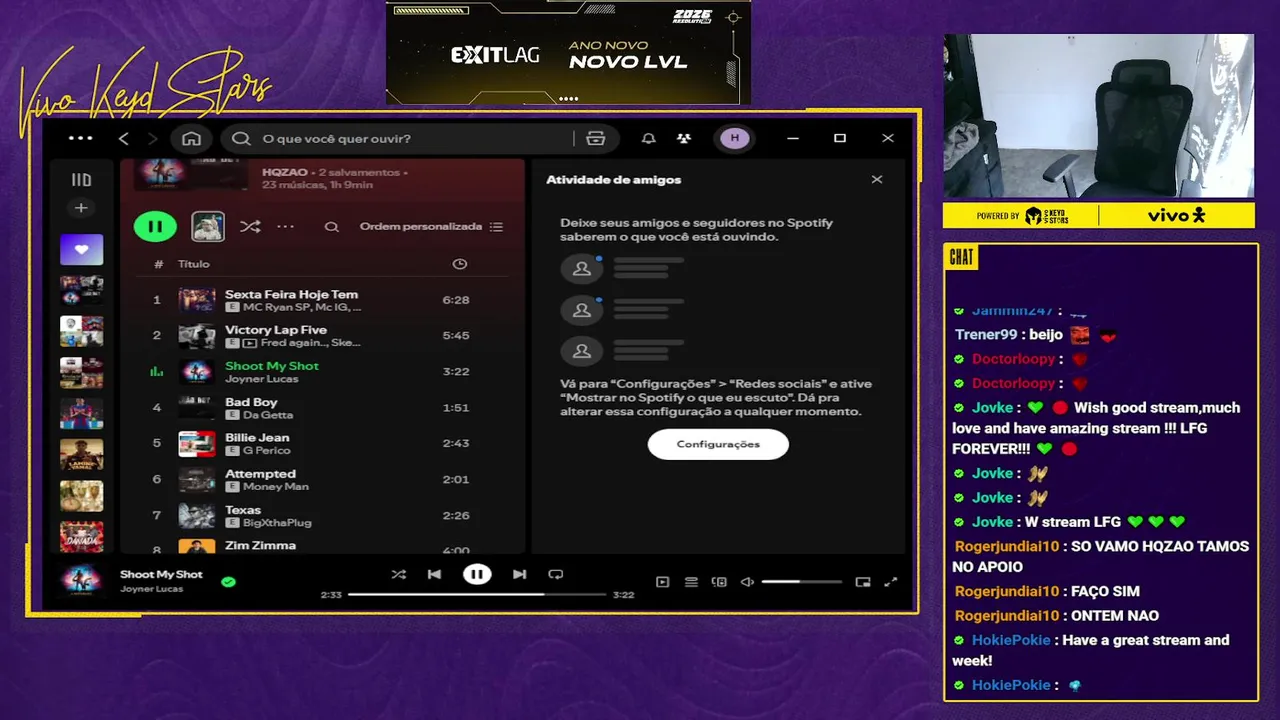The image size is (1280, 720).
Task: Open the queue icon
Action: [691, 582]
